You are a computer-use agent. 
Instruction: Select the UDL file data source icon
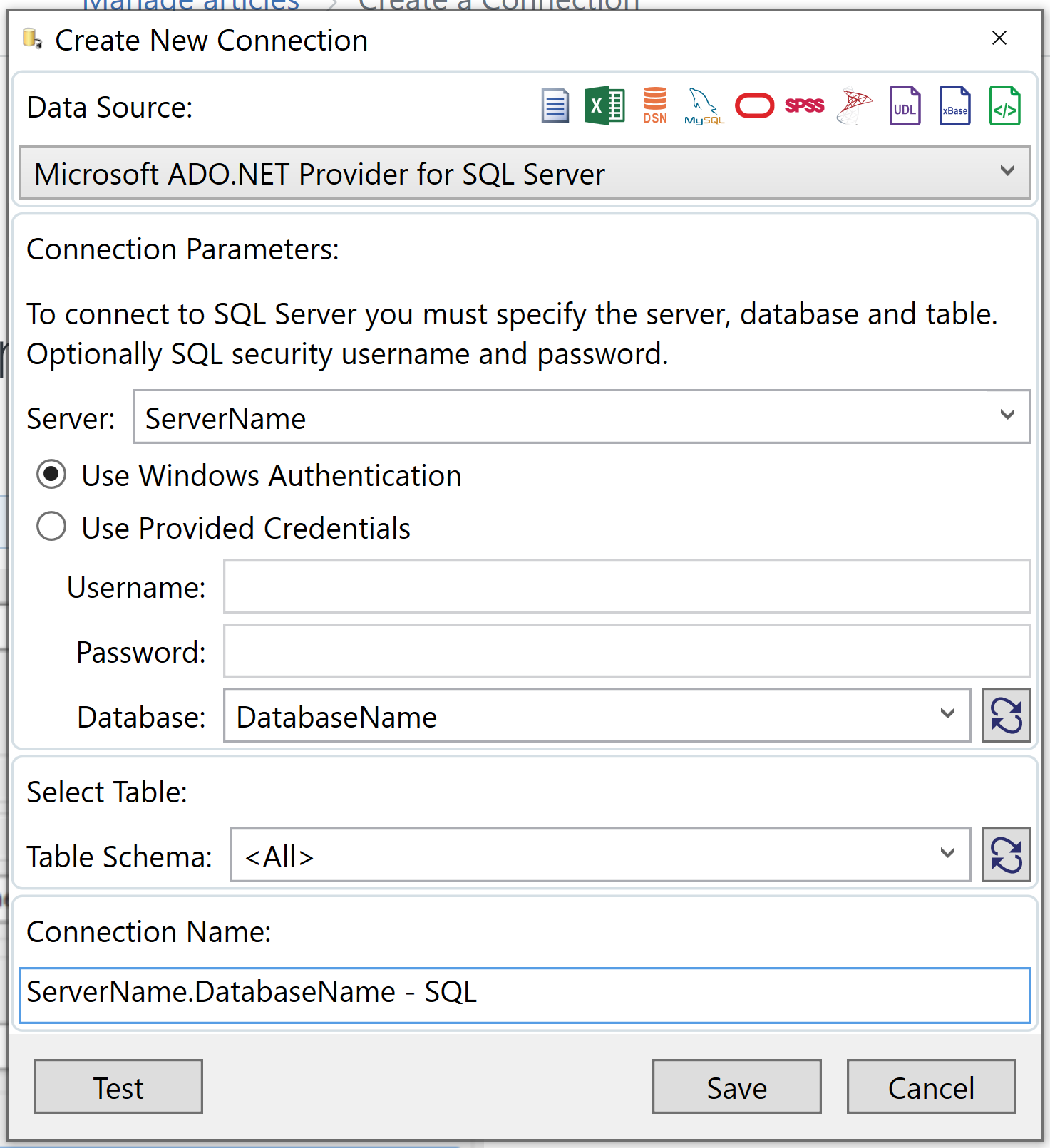click(x=905, y=106)
